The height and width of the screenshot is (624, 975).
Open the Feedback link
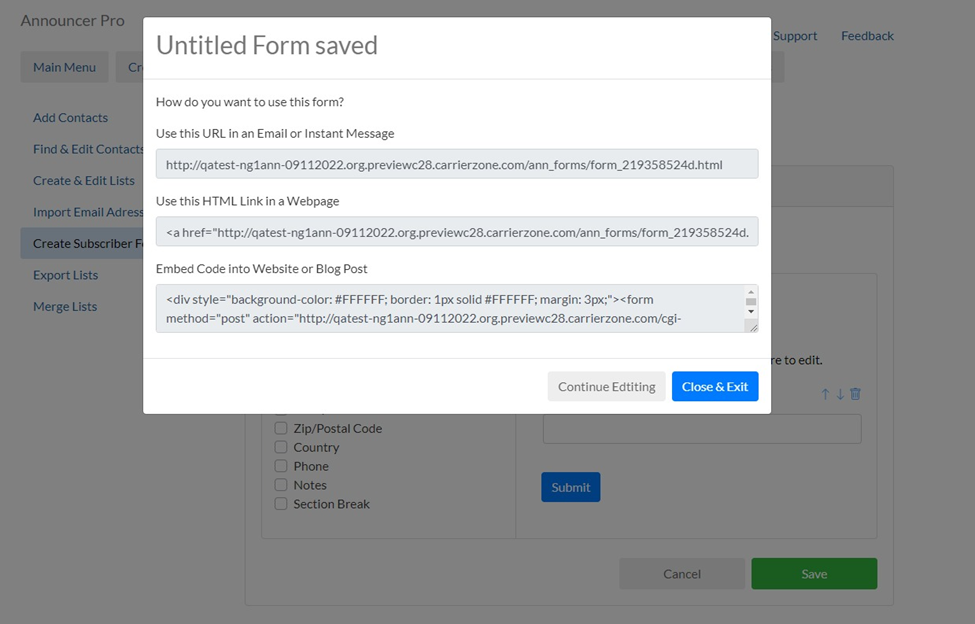click(867, 36)
